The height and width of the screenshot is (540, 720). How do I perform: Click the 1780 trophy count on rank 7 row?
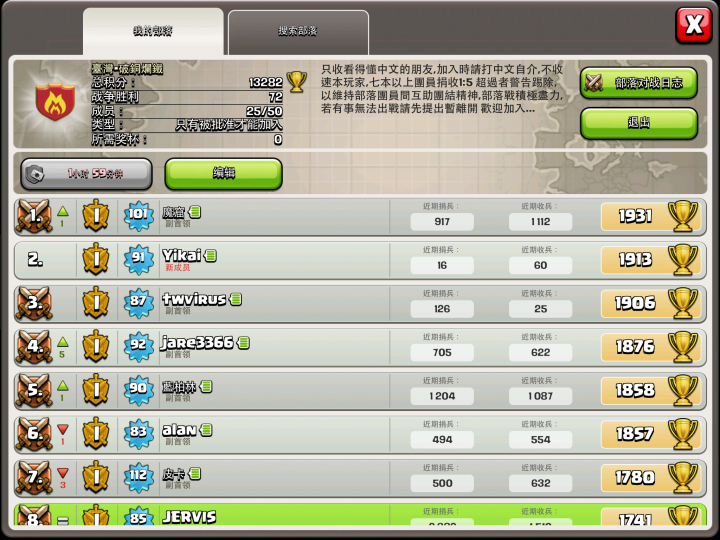tap(635, 478)
